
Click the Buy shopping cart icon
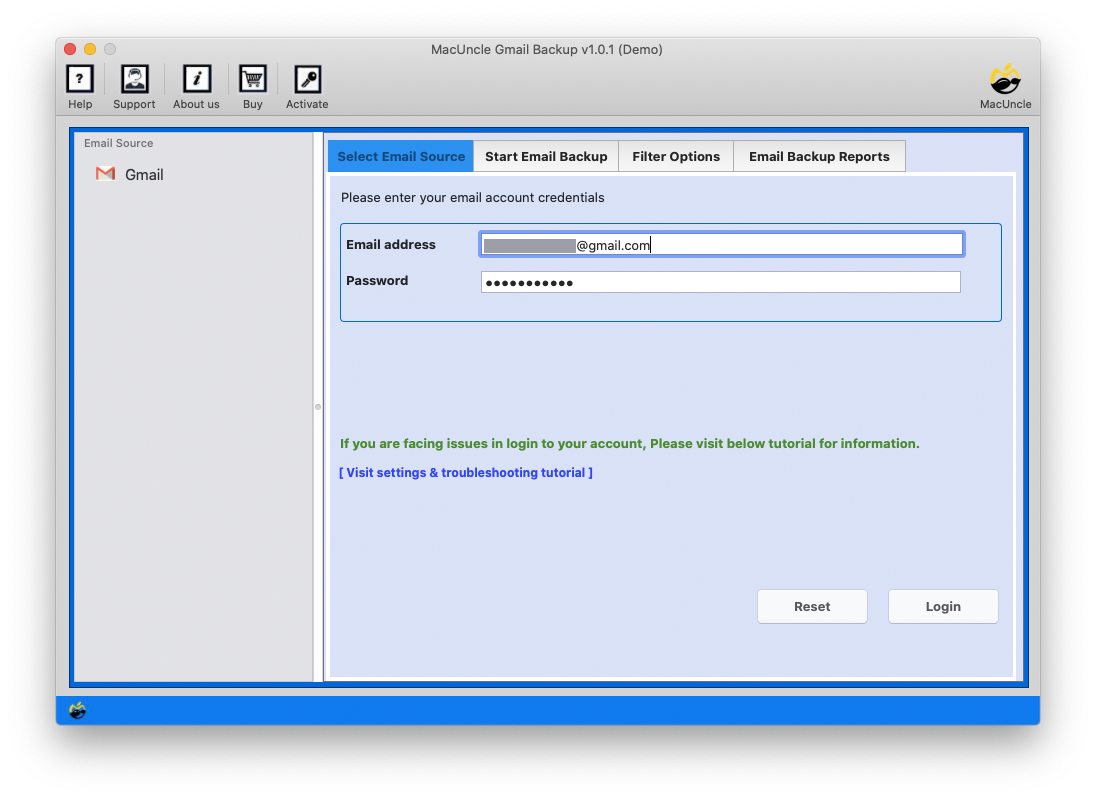click(252, 78)
